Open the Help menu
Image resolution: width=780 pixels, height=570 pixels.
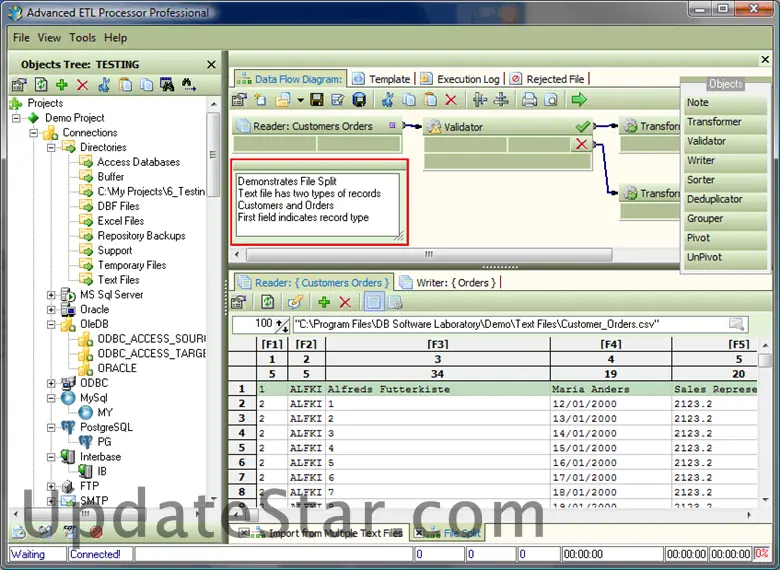pos(115,38)
